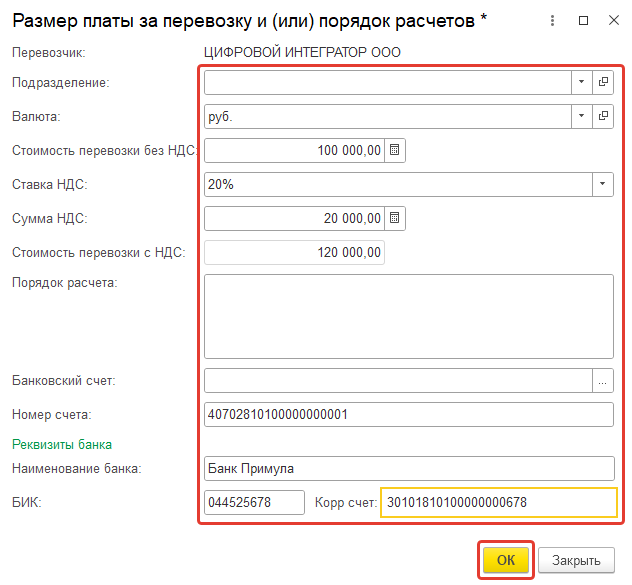
Task: Close the dialog with the X icon
Action: coord(613,20)
